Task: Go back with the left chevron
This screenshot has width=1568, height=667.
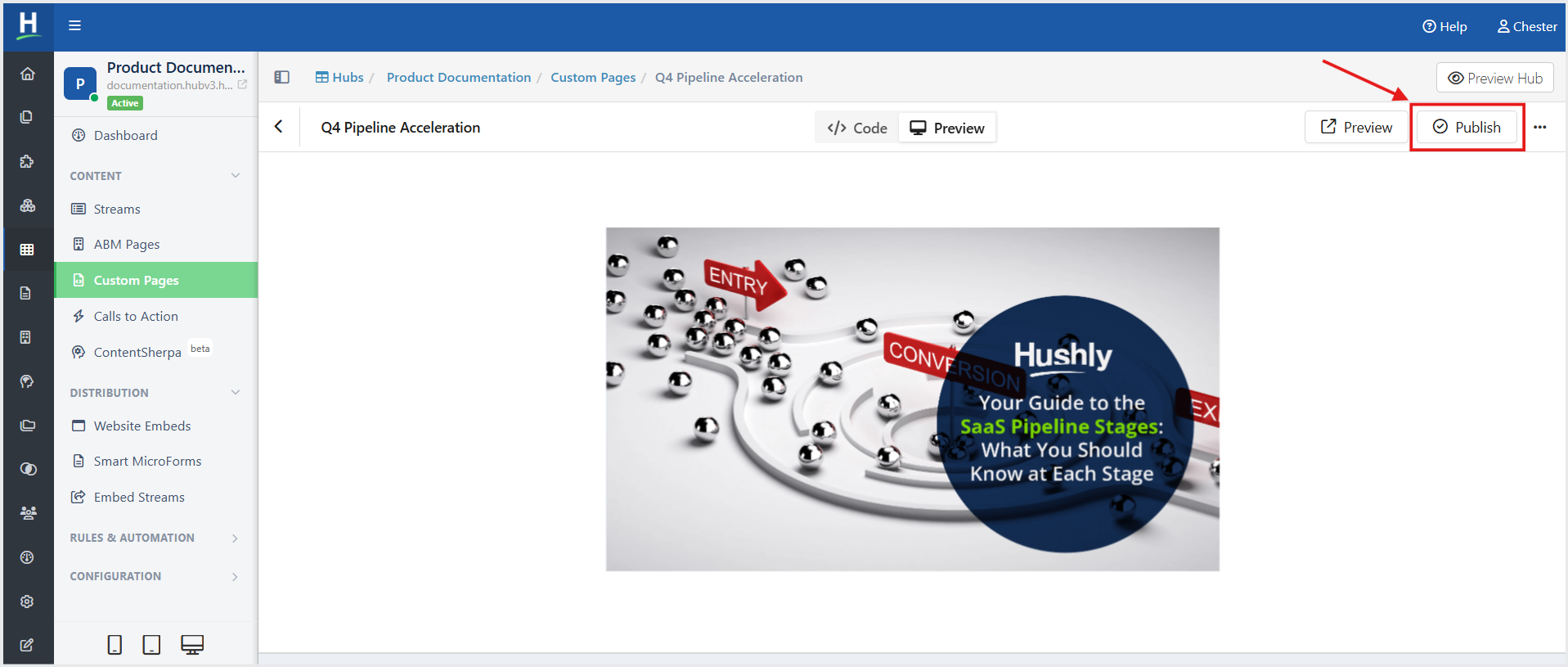Action: pos(279,127)
